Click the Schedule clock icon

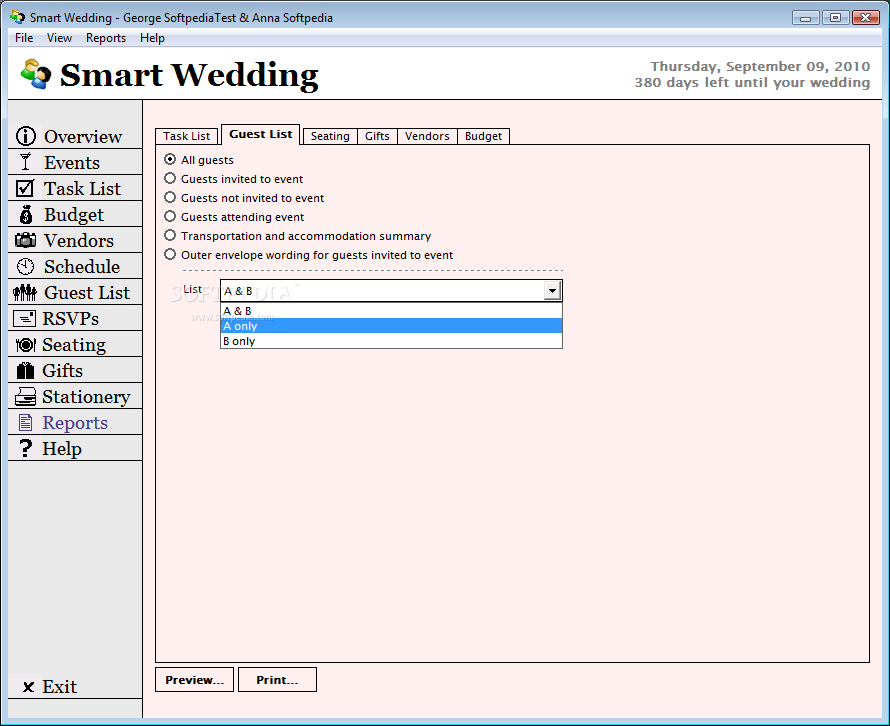tap(25, 266)
